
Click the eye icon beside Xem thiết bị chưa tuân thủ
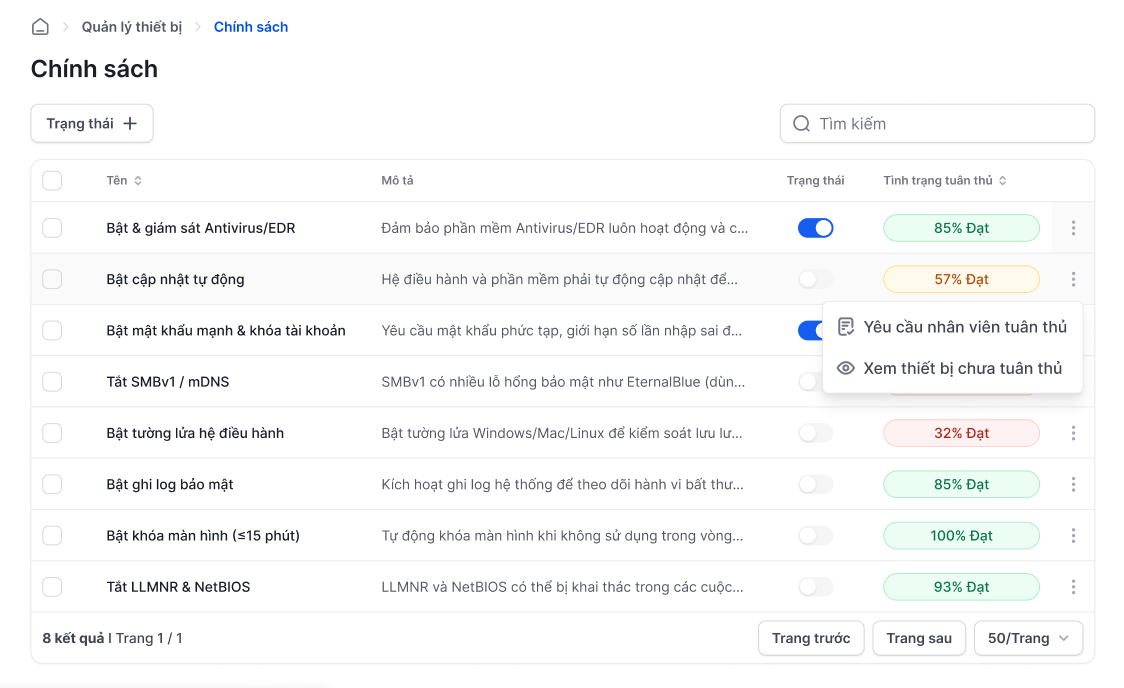846,368
